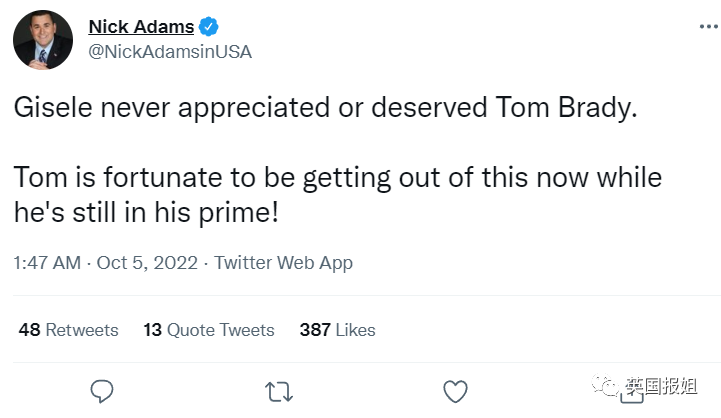Screen dimensions: 721x418
Task: Open the Nick Adams display name link
Action: coord(141,27)
